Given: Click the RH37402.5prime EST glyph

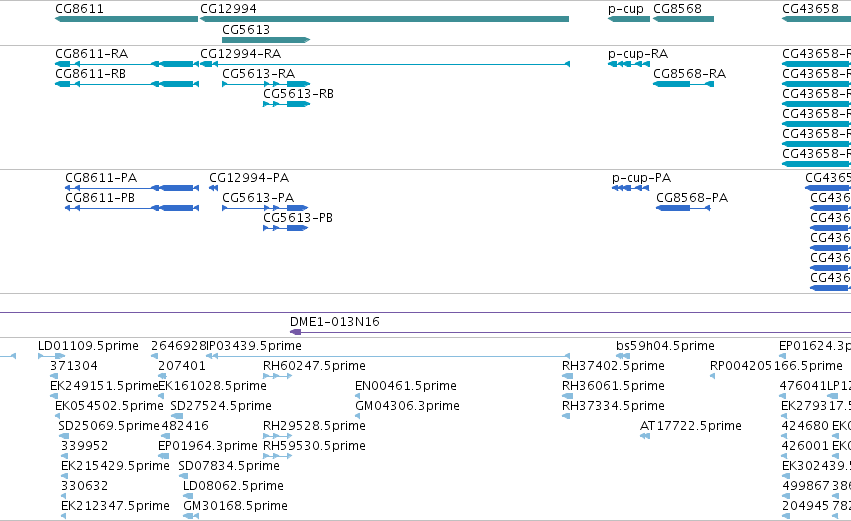Looking at the screenshot, I should [x=567, y=376].
